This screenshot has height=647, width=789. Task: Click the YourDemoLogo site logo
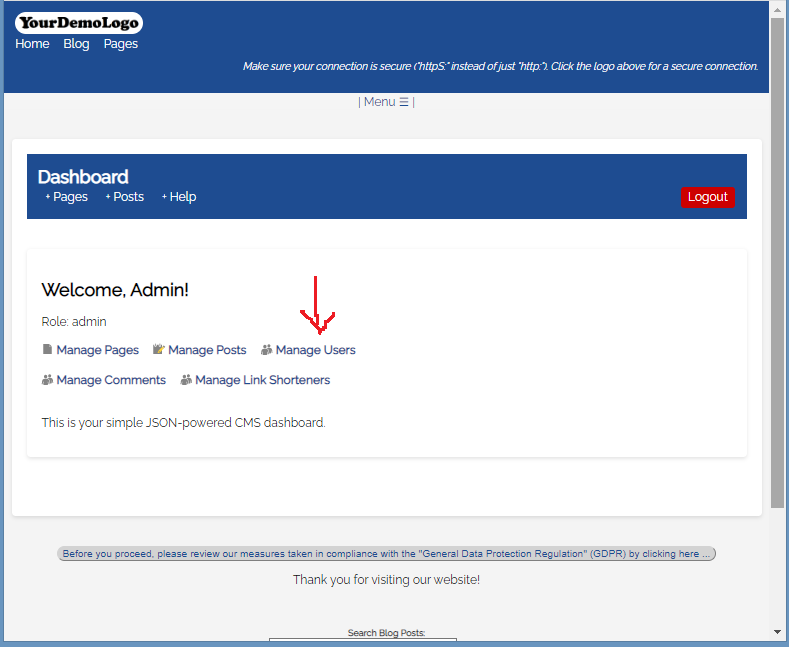[79, 23]
